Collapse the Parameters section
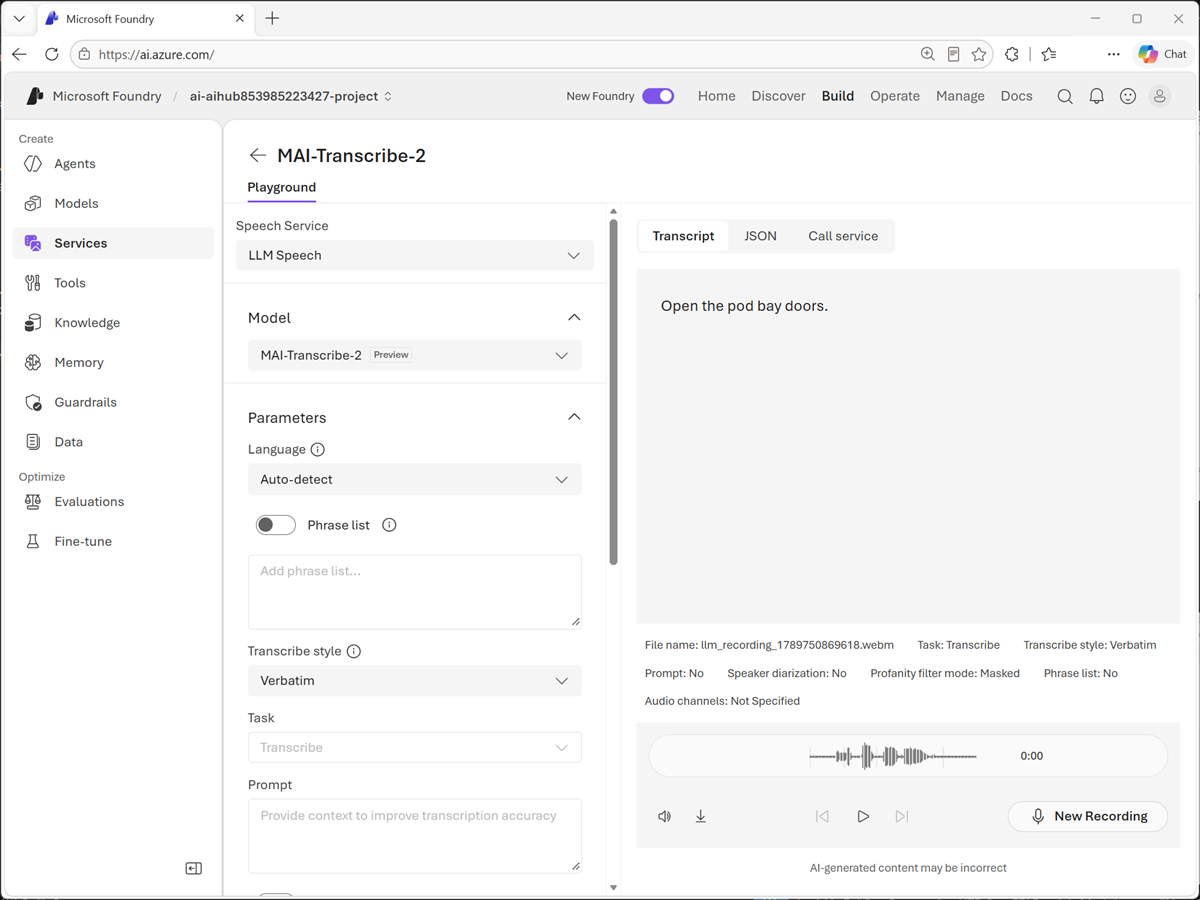Screen dimensions: 1200x900 coord(574,417)
